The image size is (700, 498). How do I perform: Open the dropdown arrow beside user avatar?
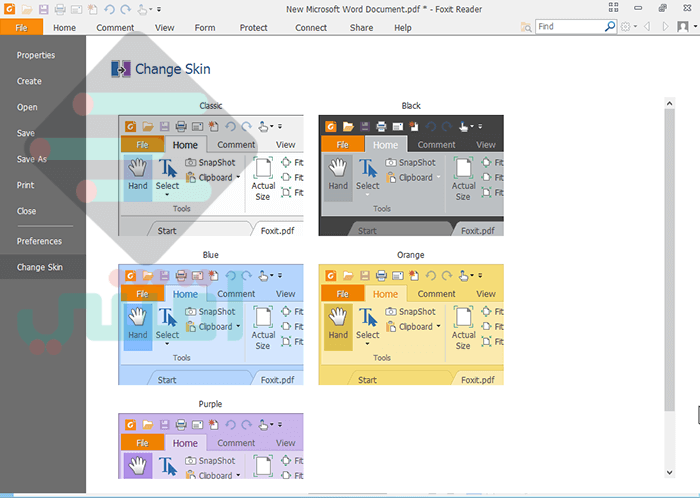695,27
